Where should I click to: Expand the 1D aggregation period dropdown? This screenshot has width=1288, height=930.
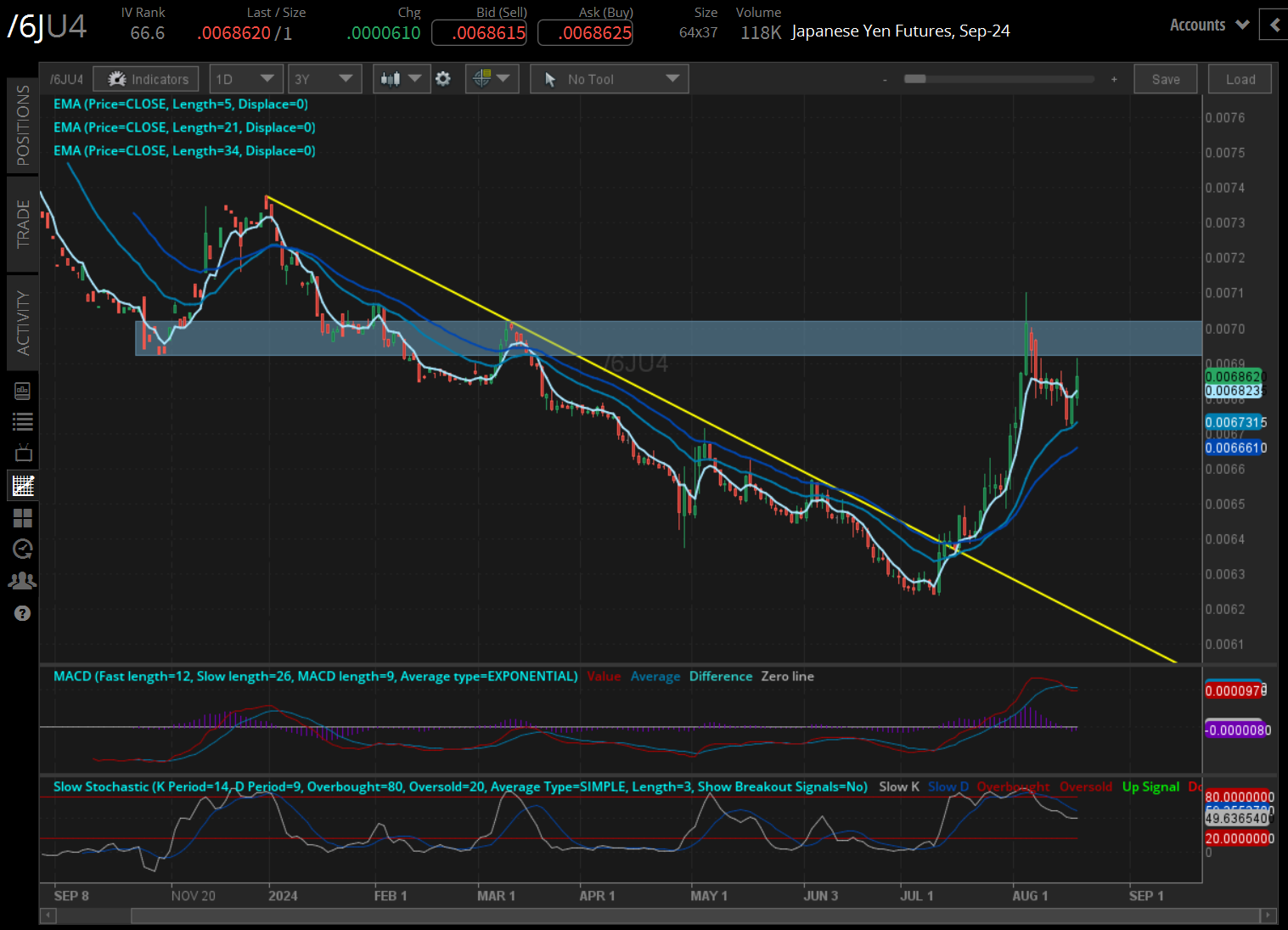(245, 79)
